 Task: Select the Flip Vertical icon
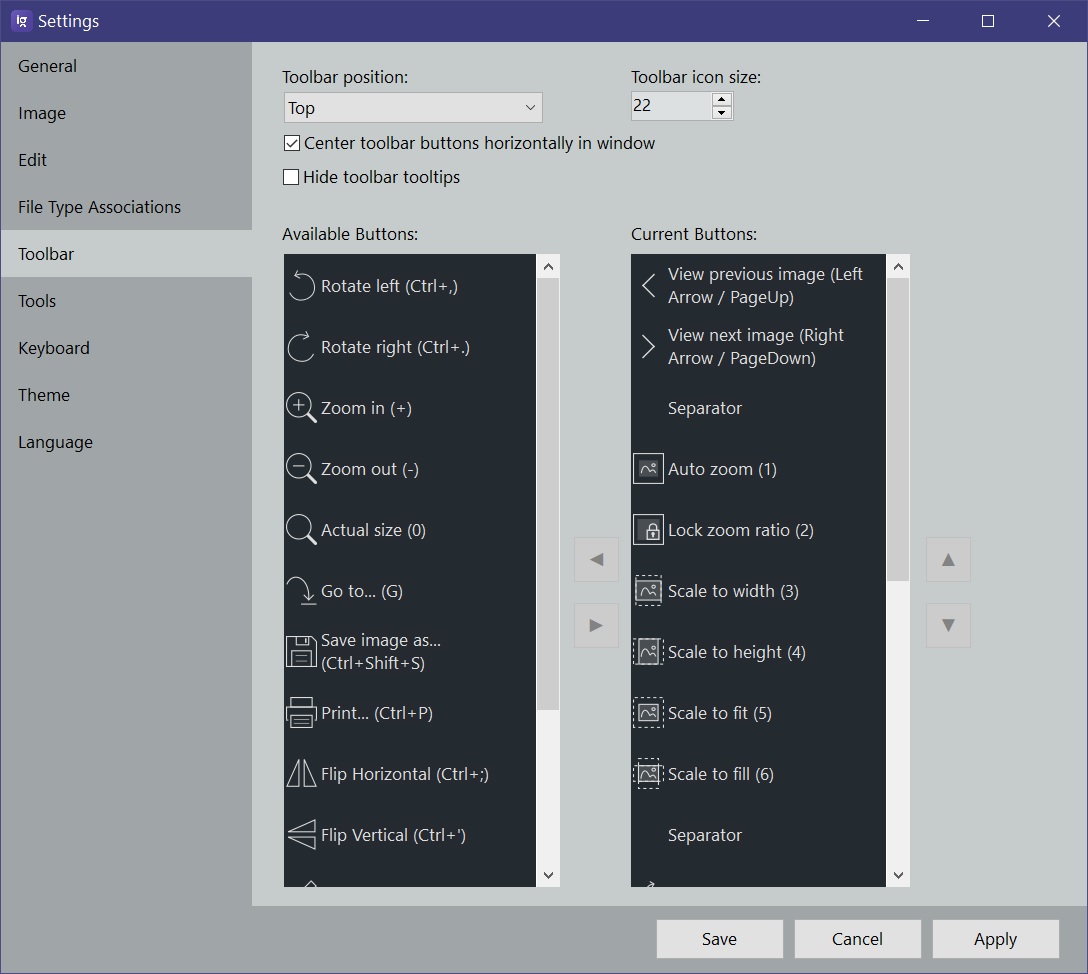coord(301,835)
